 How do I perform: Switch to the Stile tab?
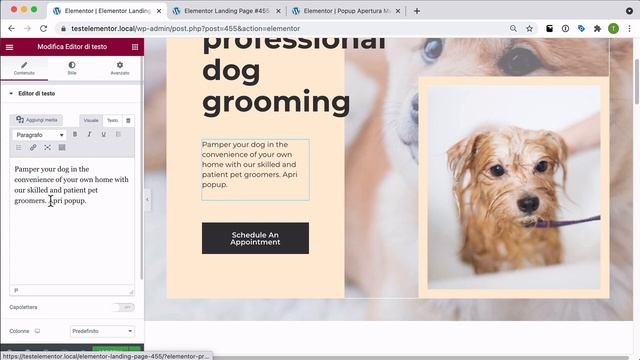72,68
